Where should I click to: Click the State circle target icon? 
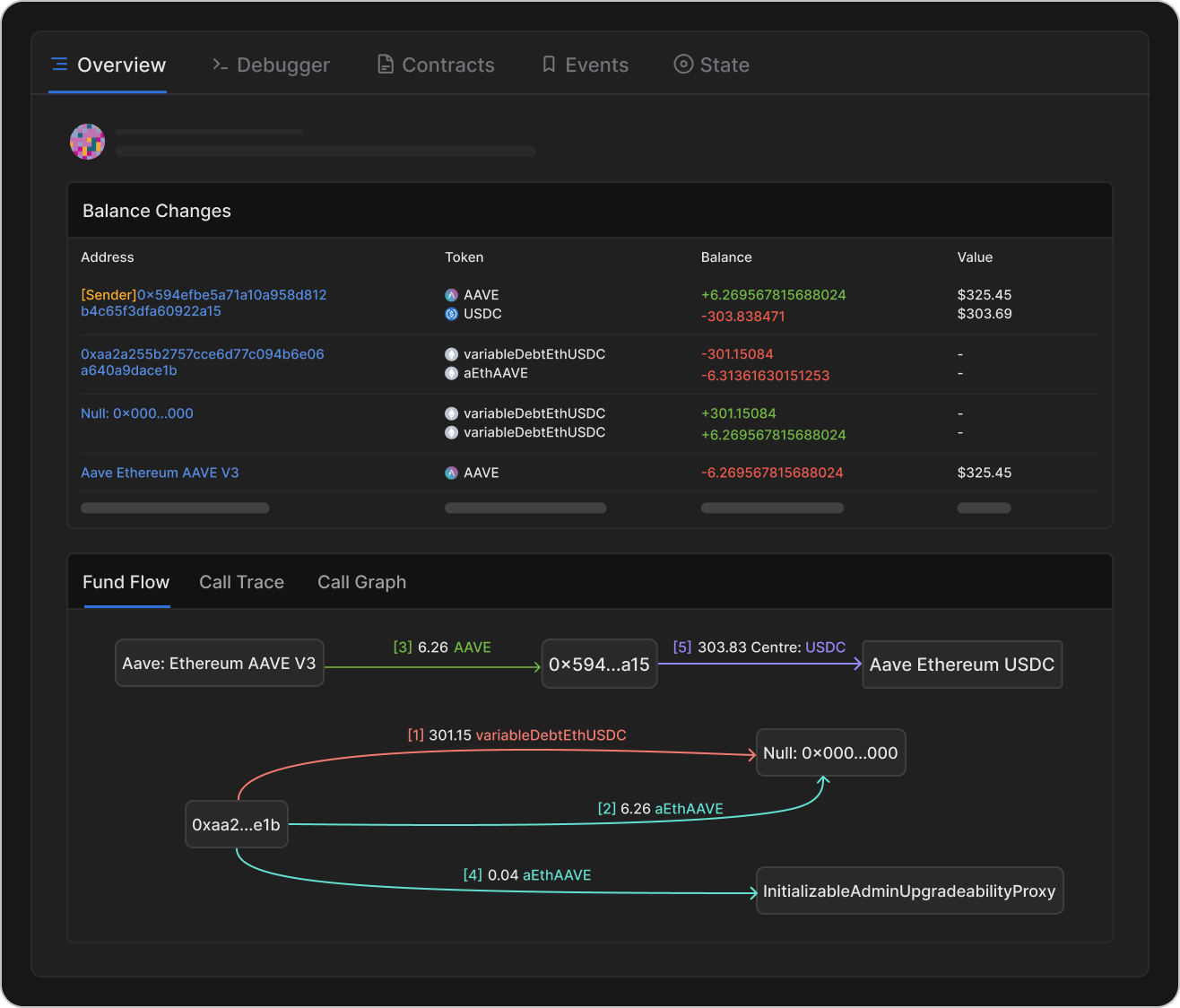pyautogui.click(x=683, y=65)
